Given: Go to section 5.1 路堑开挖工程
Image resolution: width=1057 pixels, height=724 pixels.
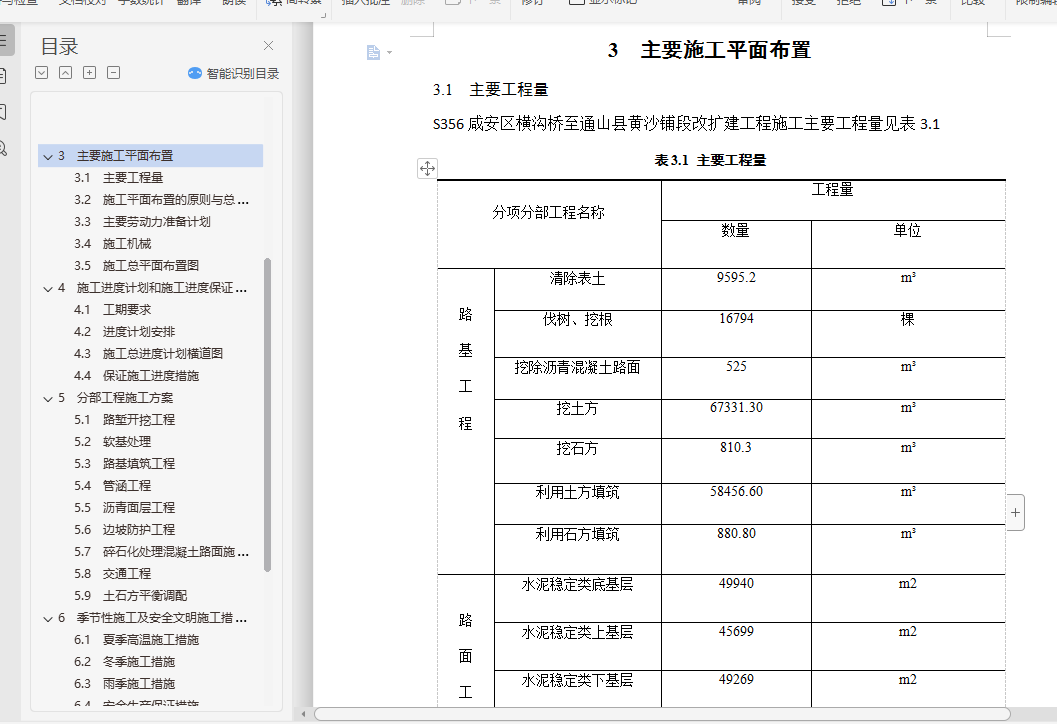Looking at the screenshot, I should click(x=125, y=419).
